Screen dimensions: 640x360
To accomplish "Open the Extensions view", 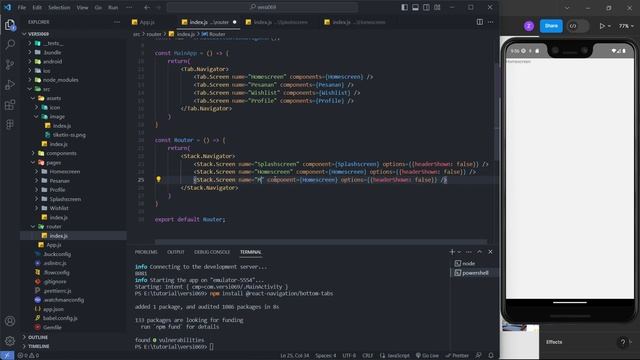I will [10, 104].
